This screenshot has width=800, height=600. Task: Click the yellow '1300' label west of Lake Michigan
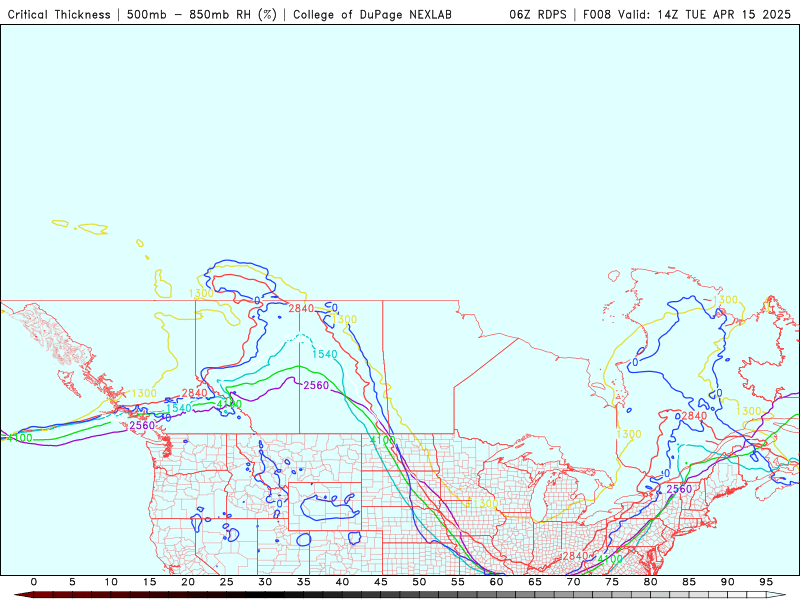point(485,504)
